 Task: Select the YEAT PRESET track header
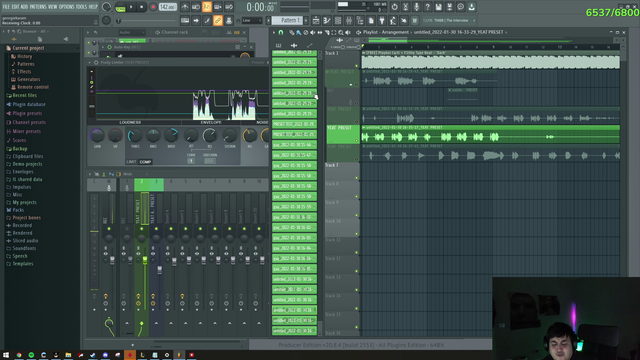342,134
